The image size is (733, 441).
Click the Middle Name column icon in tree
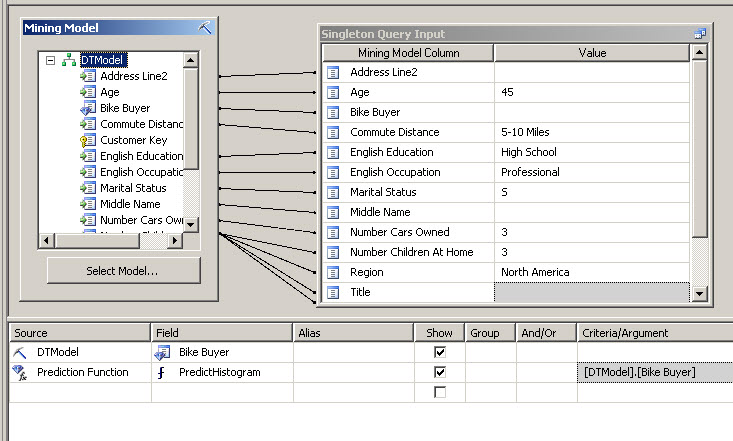coord(88,204)
